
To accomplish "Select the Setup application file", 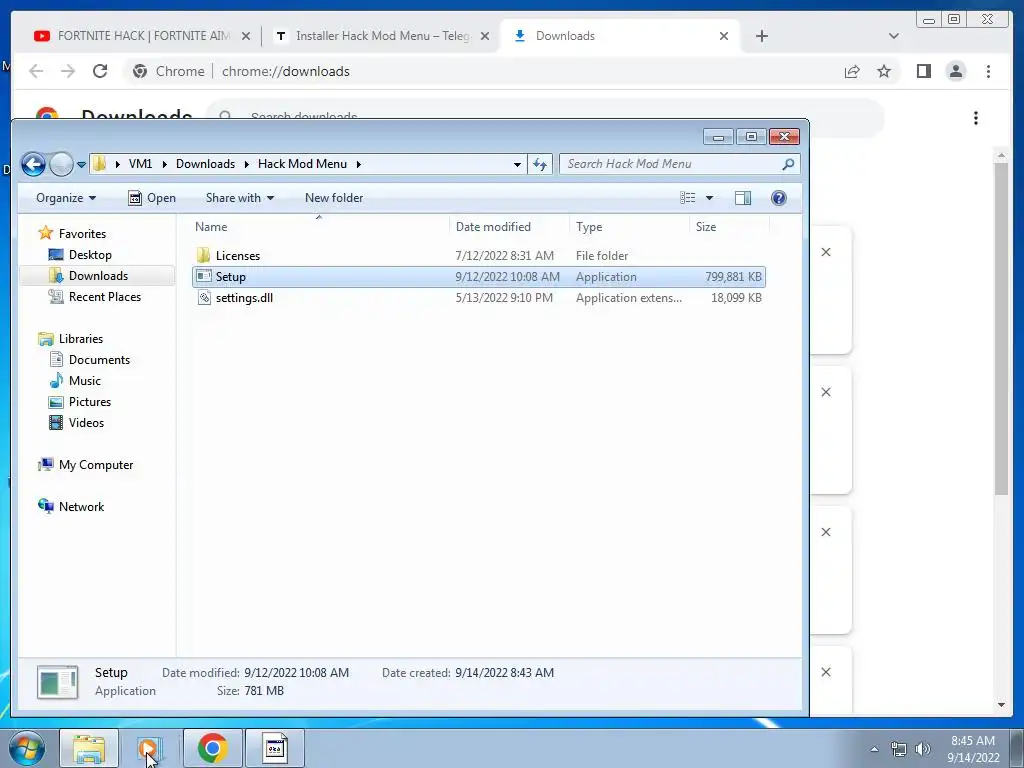I will pyautogui.click(x=479, y=277).
